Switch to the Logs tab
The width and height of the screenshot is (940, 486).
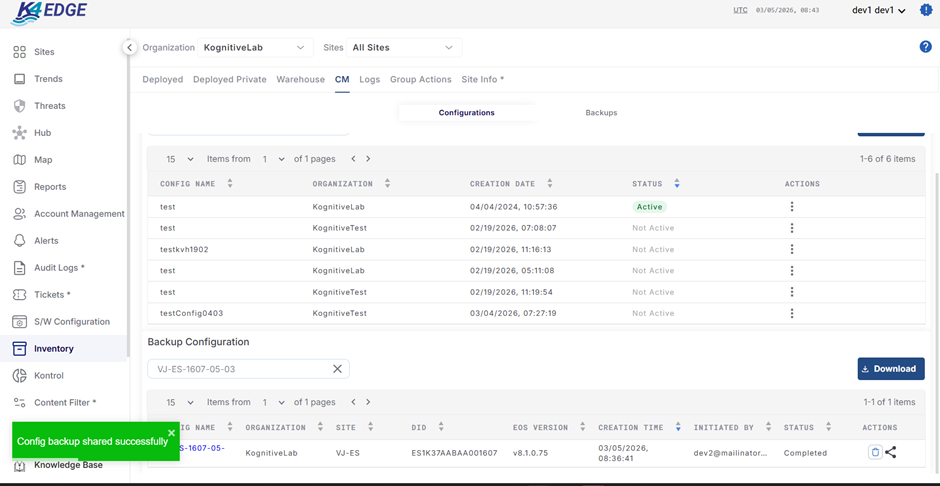click(370, 79)
